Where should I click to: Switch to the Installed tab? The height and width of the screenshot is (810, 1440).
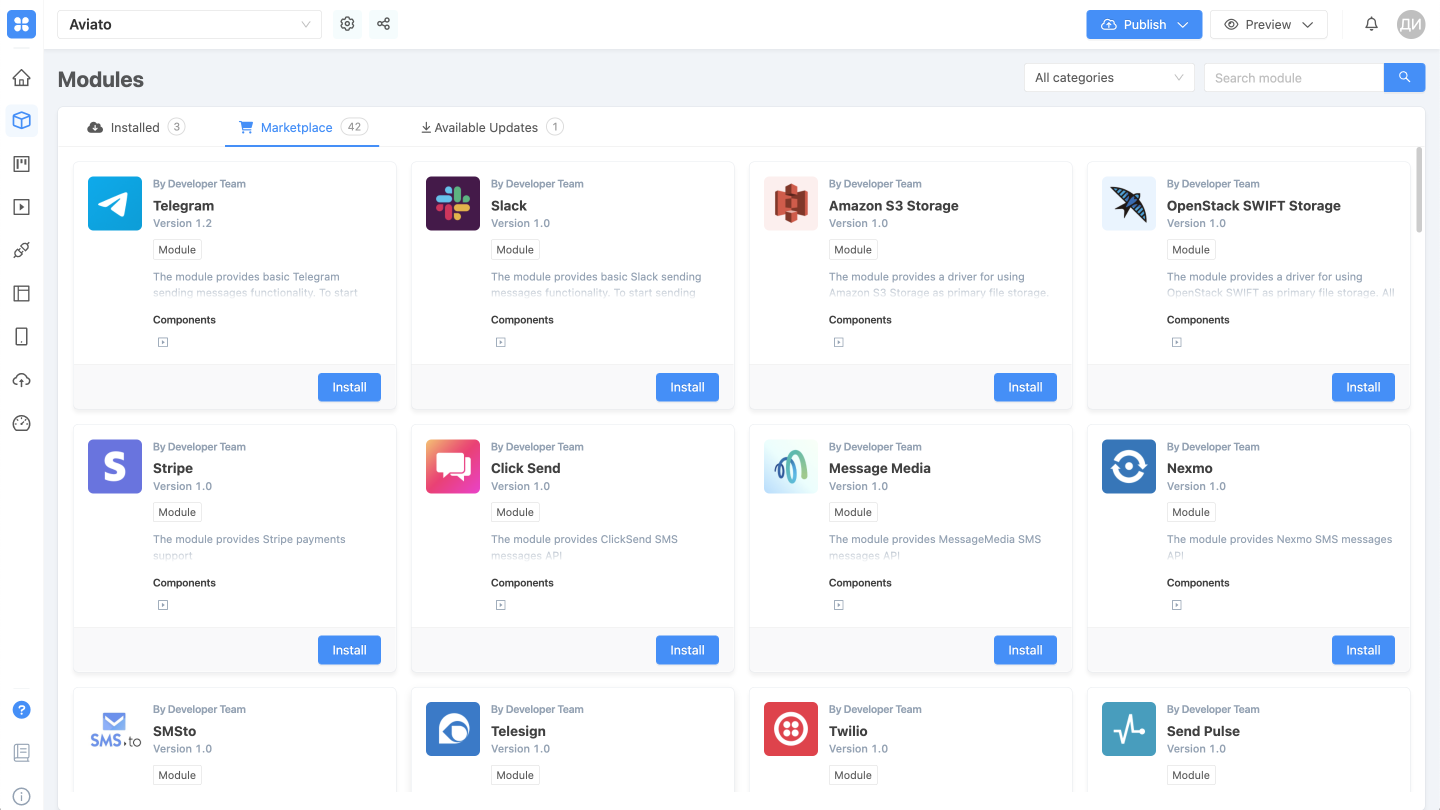tap(135, 127)
